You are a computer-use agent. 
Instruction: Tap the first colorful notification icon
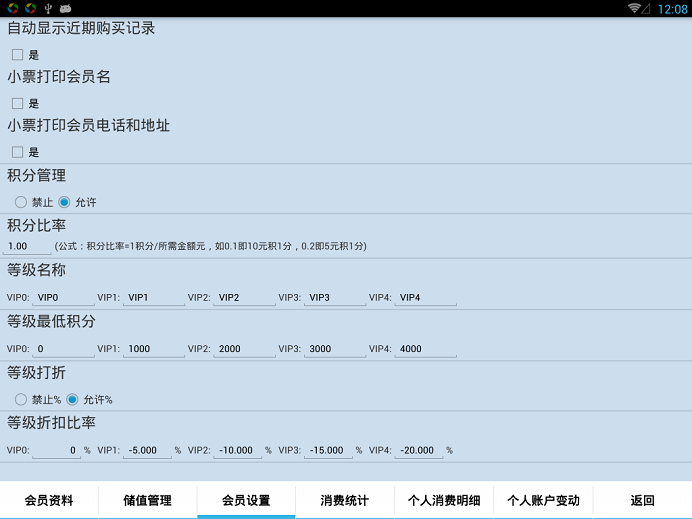click(11, 8)
